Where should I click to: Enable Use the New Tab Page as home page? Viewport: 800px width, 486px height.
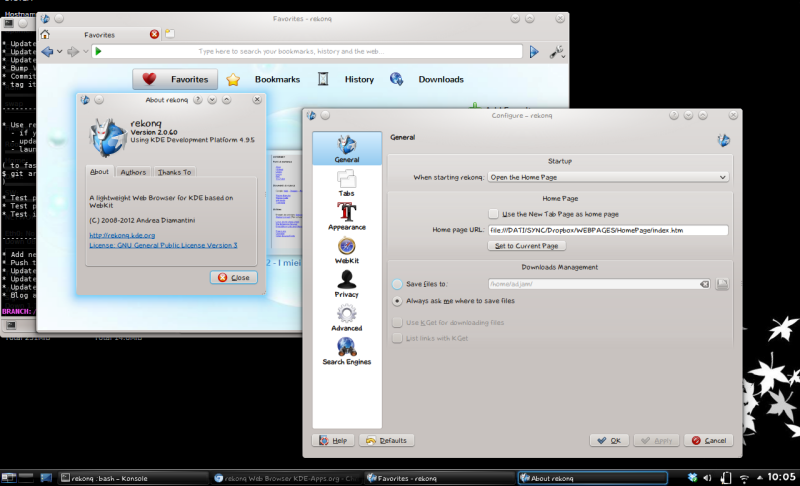coord(493,214)
